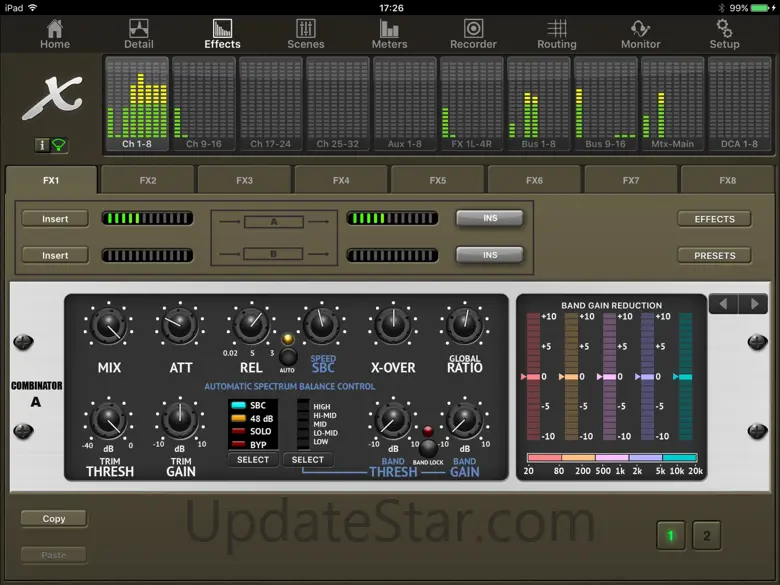This screenshot has height=585, width=780.
Task: Select the Bus 1-8 meter bank
Action: click(538, 103)
